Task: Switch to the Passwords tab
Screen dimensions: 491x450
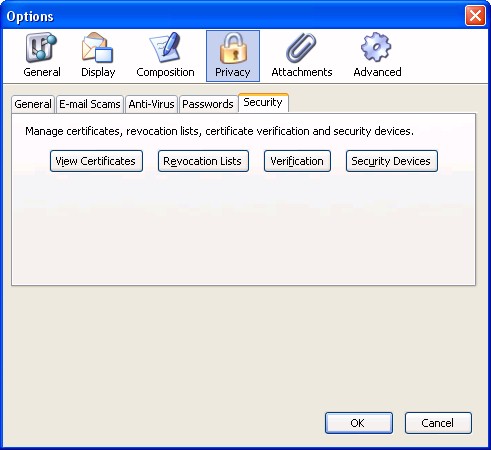Action: pyautogui.click(x=208, y=104)
